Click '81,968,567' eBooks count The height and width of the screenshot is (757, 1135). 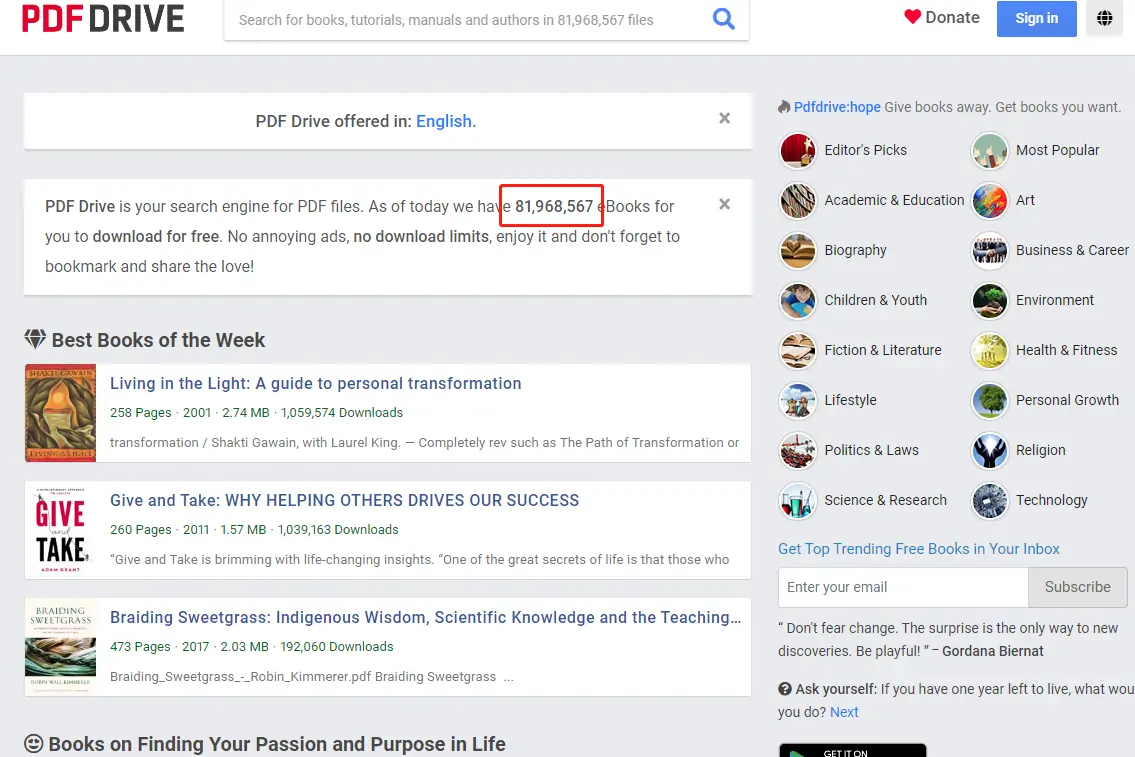click(554, 206)
